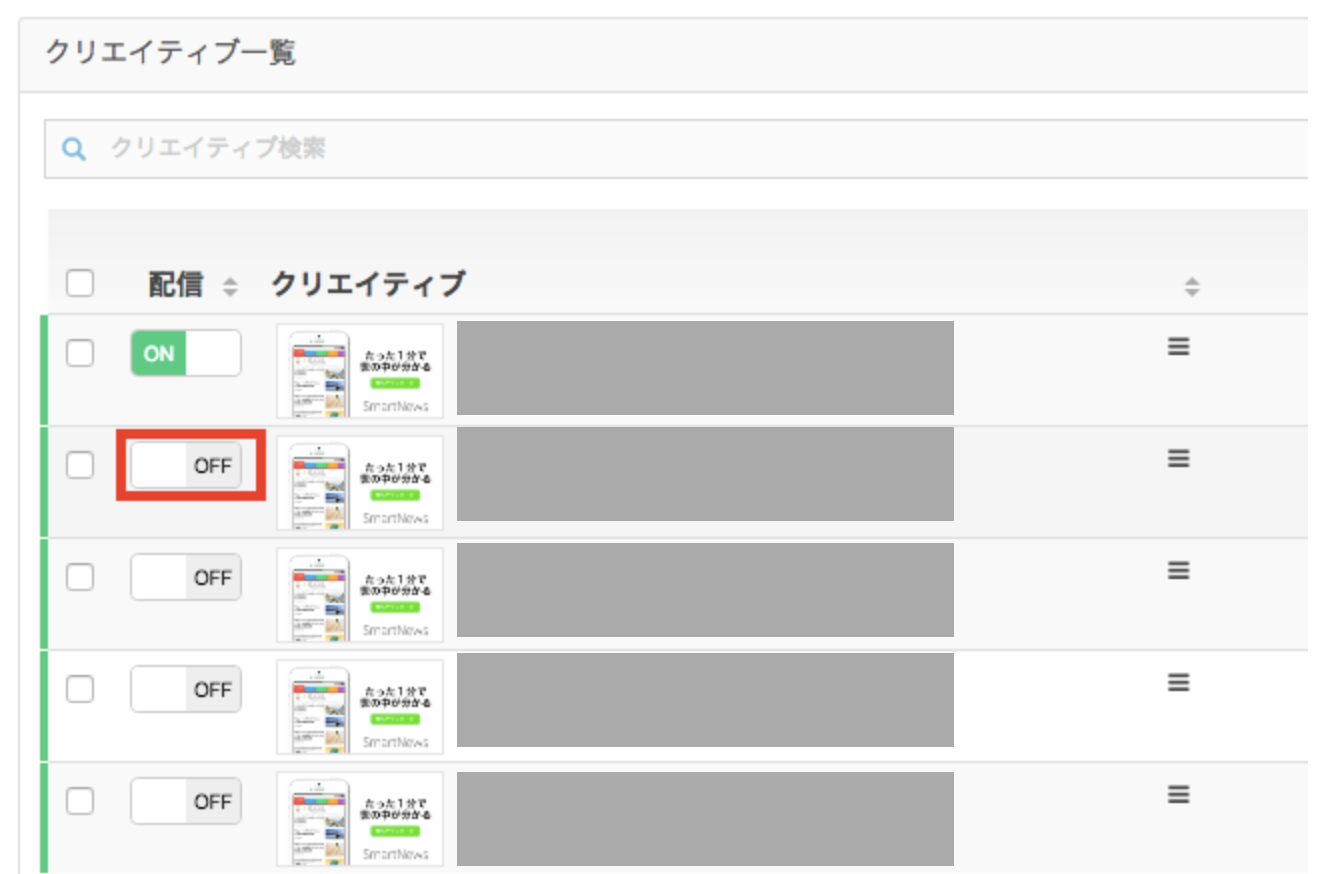Click the magnifier icon in creative search
This screenshot has width=1318, height=874.
[74, 149]
